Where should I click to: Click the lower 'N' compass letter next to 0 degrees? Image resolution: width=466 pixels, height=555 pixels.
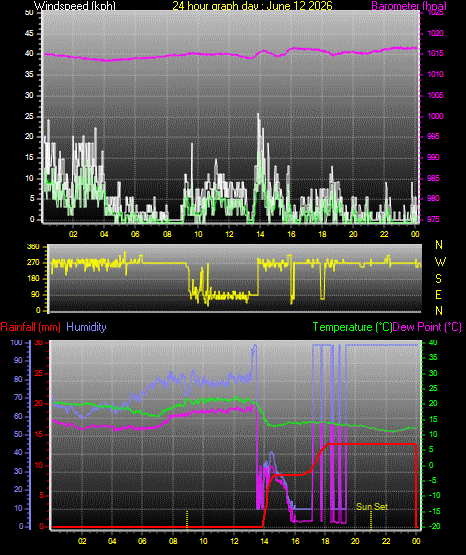coord(439,310)
